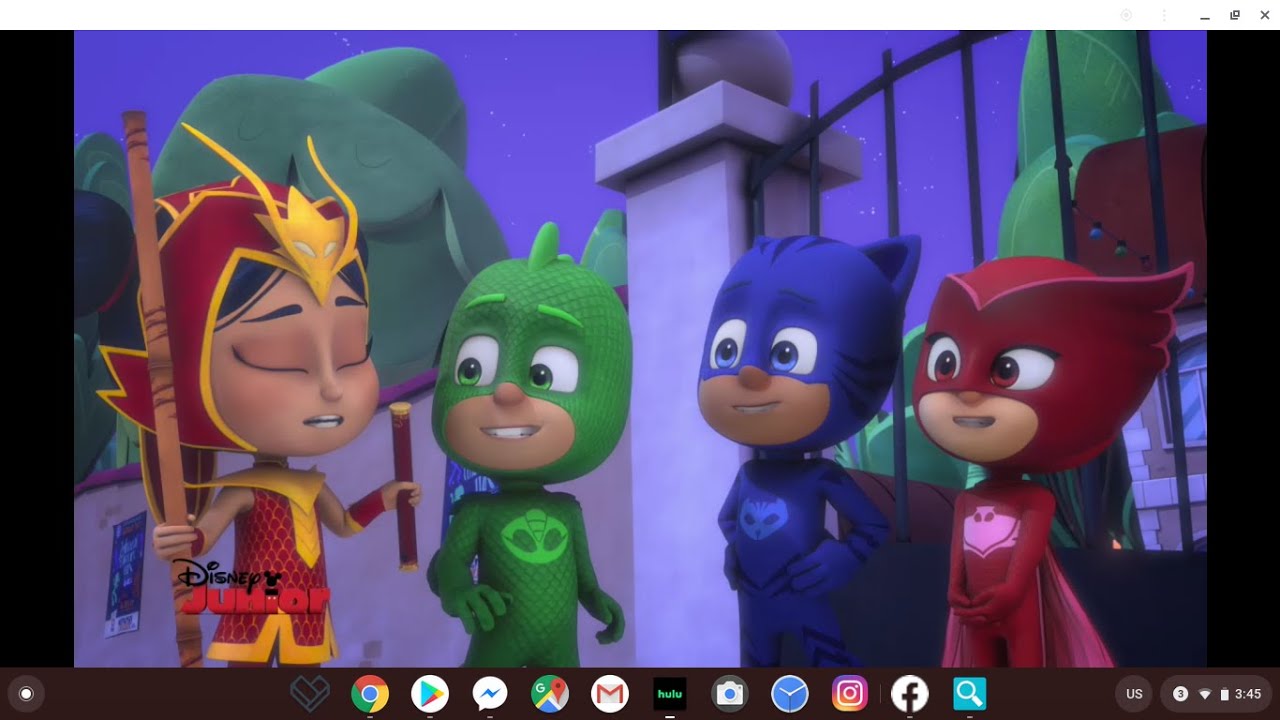
Task: Open the three-dot window menu
Action: (x=1164, y=15)
